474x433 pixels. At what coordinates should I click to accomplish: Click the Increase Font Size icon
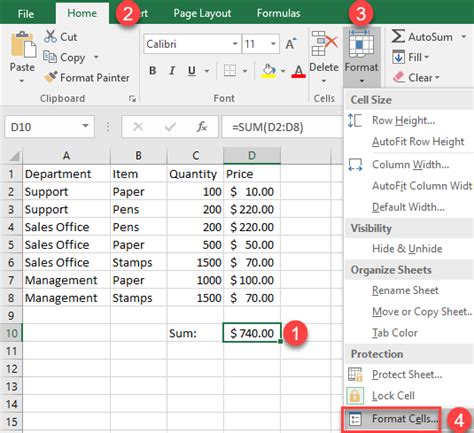coord(291,44)
